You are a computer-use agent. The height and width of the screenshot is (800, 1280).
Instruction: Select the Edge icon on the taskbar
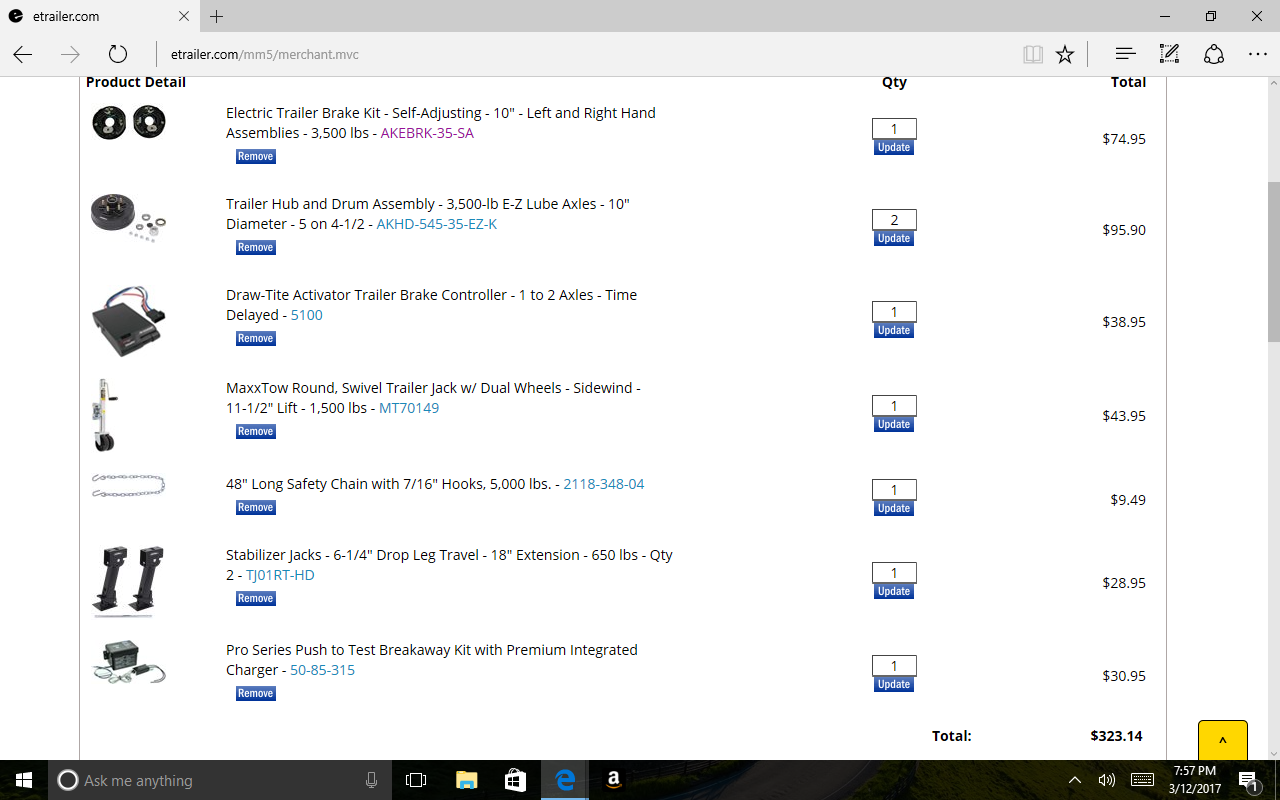(565, 780)
